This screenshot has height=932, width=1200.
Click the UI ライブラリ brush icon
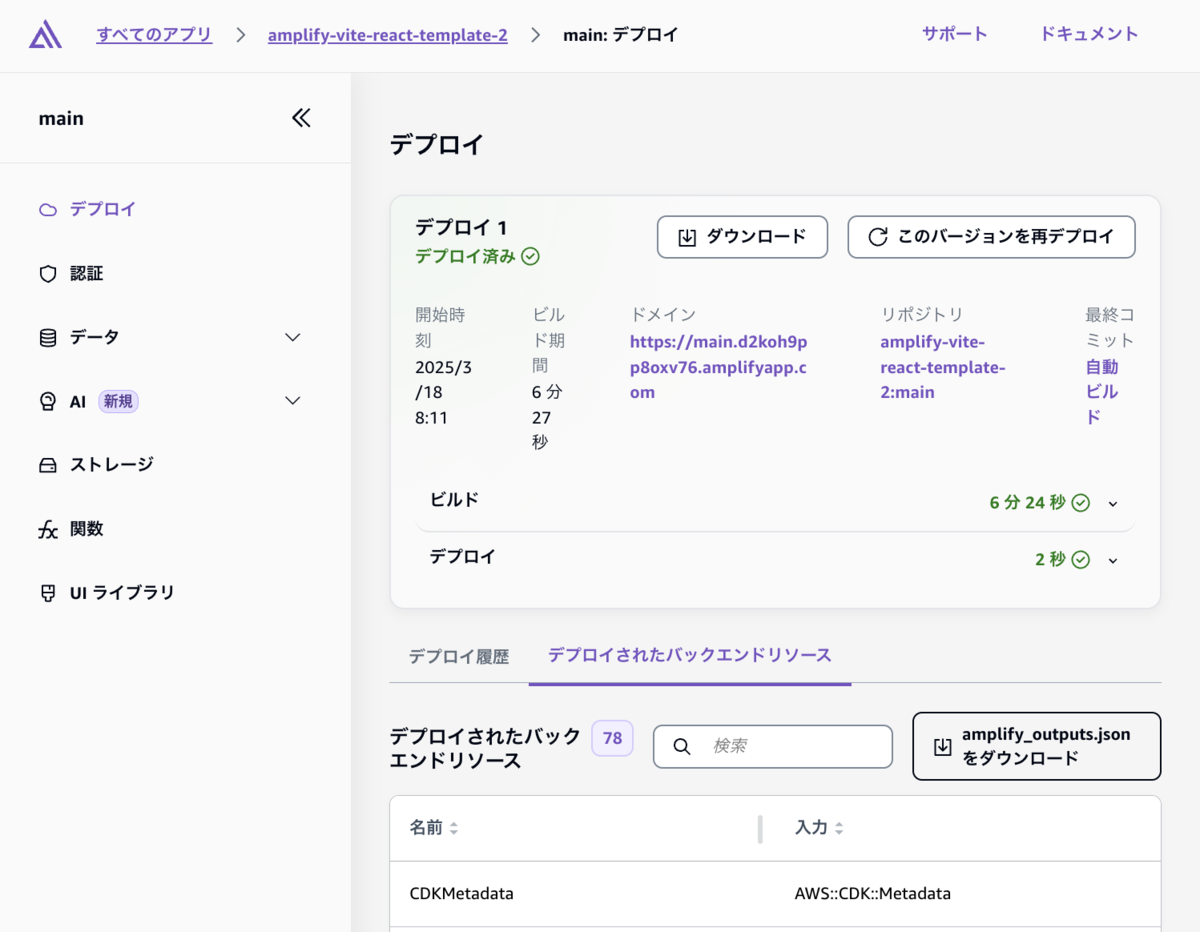tap(48, 593)
